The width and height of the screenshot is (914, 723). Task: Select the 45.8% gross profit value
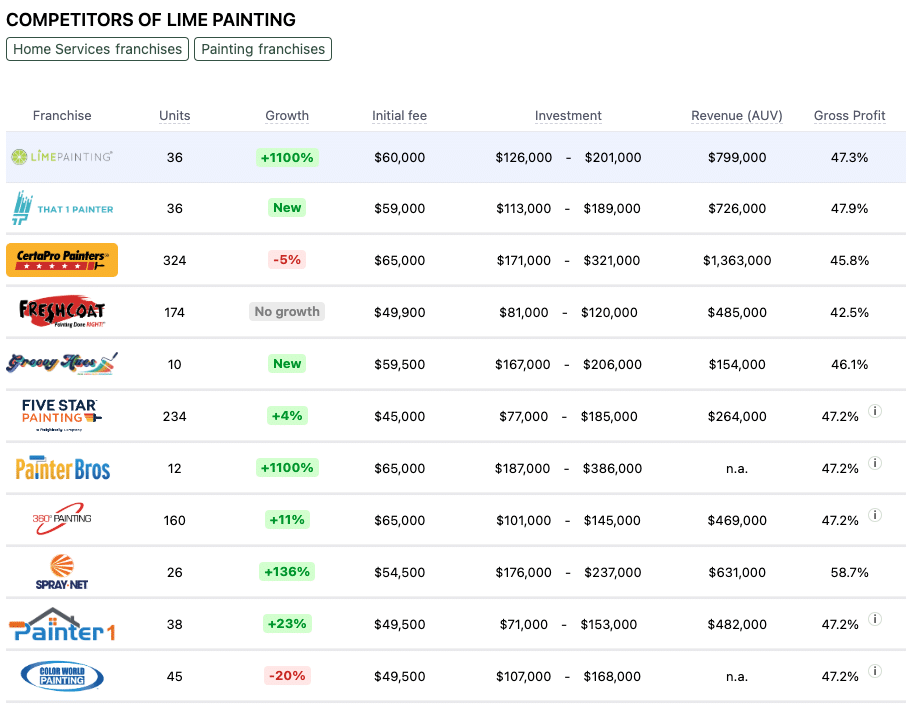tap(849, 260)
